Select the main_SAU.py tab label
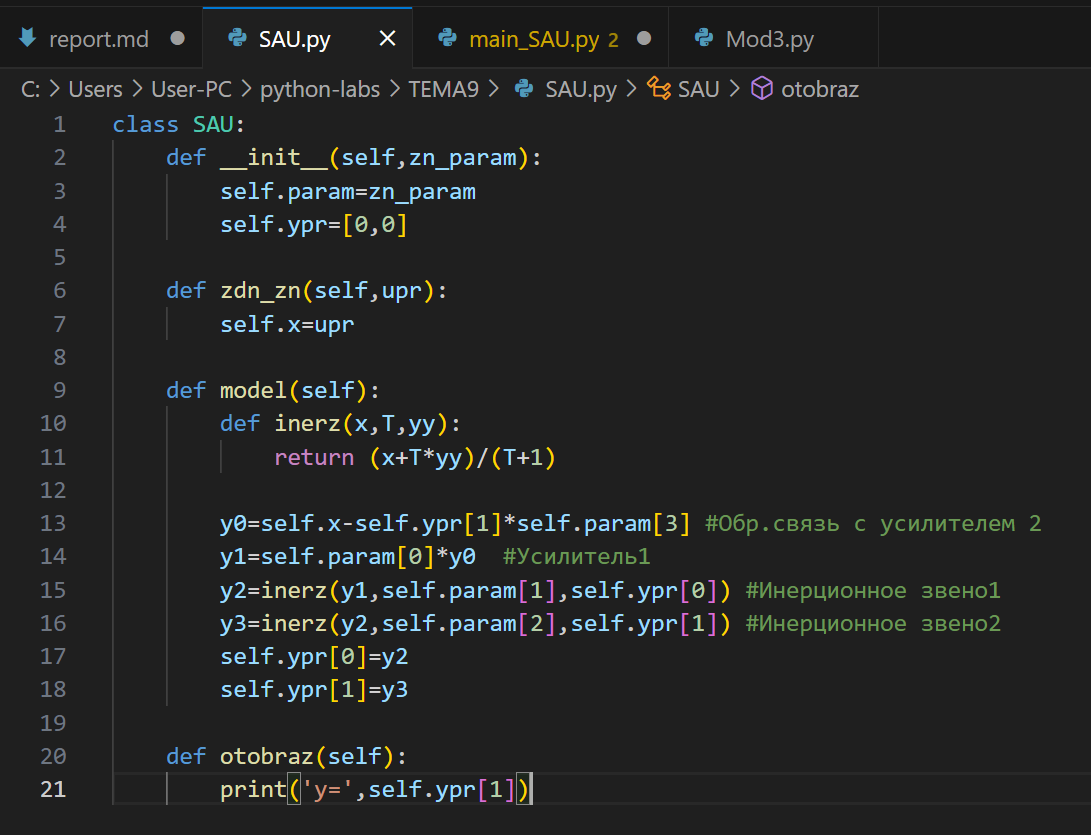Screen dimensions: 1091x835 [x=533, y=39]
